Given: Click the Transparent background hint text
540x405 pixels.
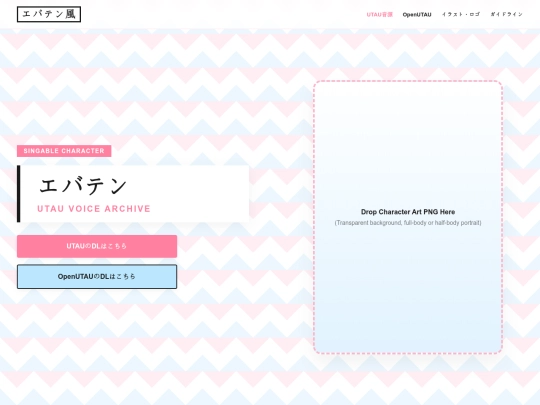Looking at the screenshot, I should [408, 223].
